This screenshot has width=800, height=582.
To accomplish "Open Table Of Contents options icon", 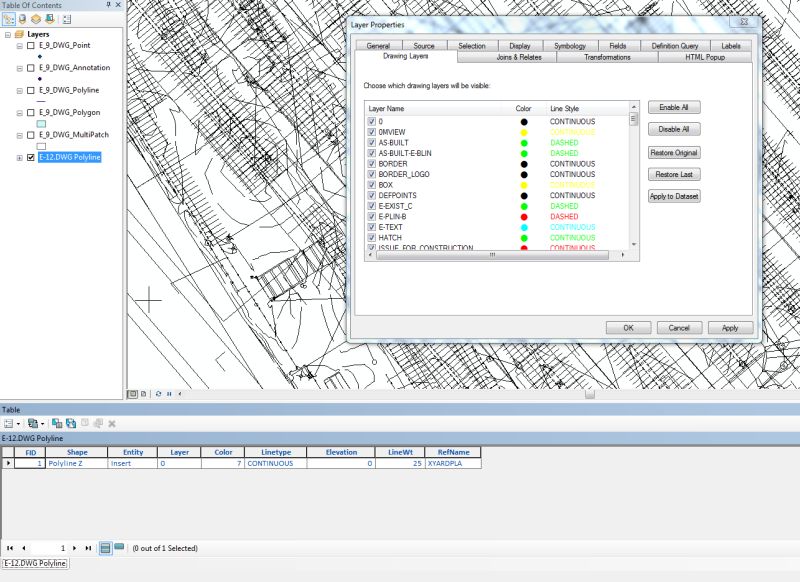I will [x=66, y=19].
